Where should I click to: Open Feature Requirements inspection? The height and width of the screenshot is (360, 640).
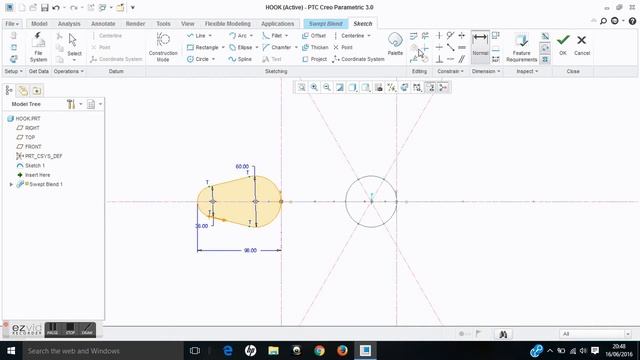point(521,47)
